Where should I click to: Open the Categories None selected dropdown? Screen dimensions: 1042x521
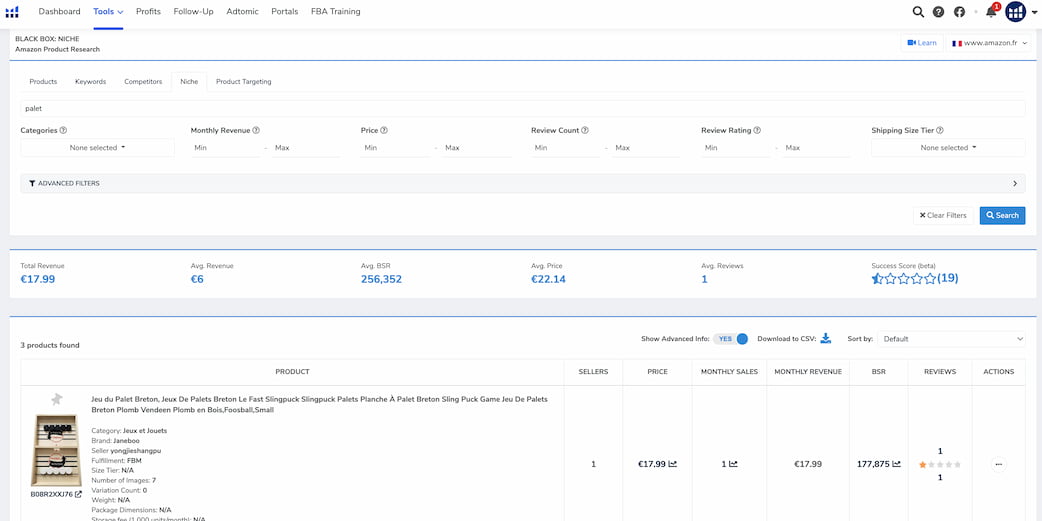point(98,148)
